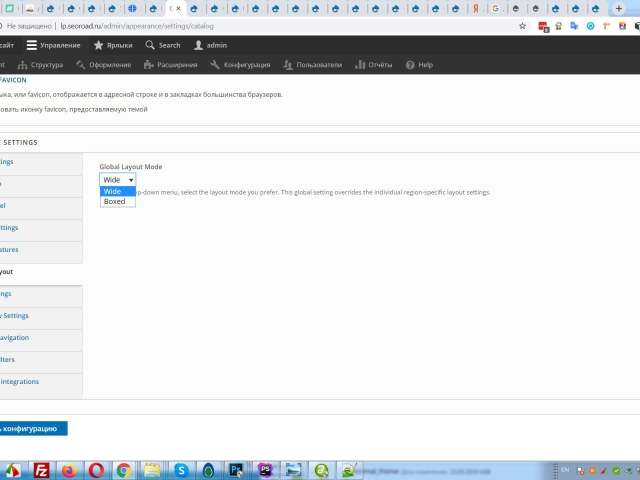Launch FileZilla from the taskbar
640x480 pixels.
tap(42, 470)
